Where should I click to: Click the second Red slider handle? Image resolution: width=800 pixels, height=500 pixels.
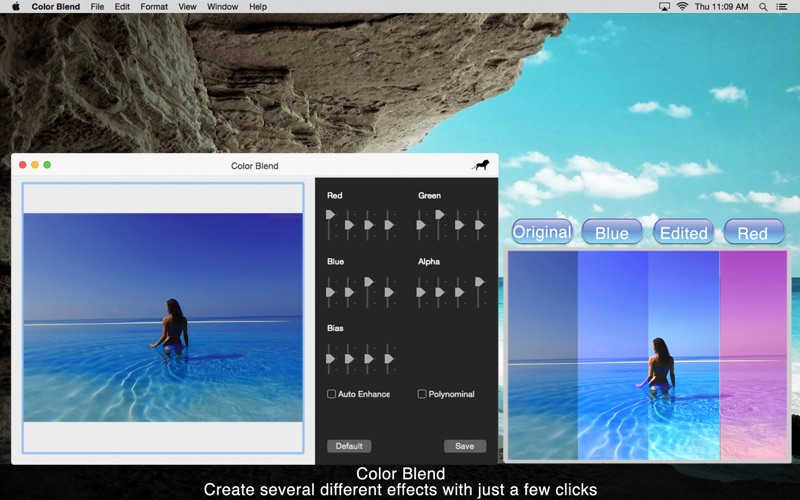(349, 224)
